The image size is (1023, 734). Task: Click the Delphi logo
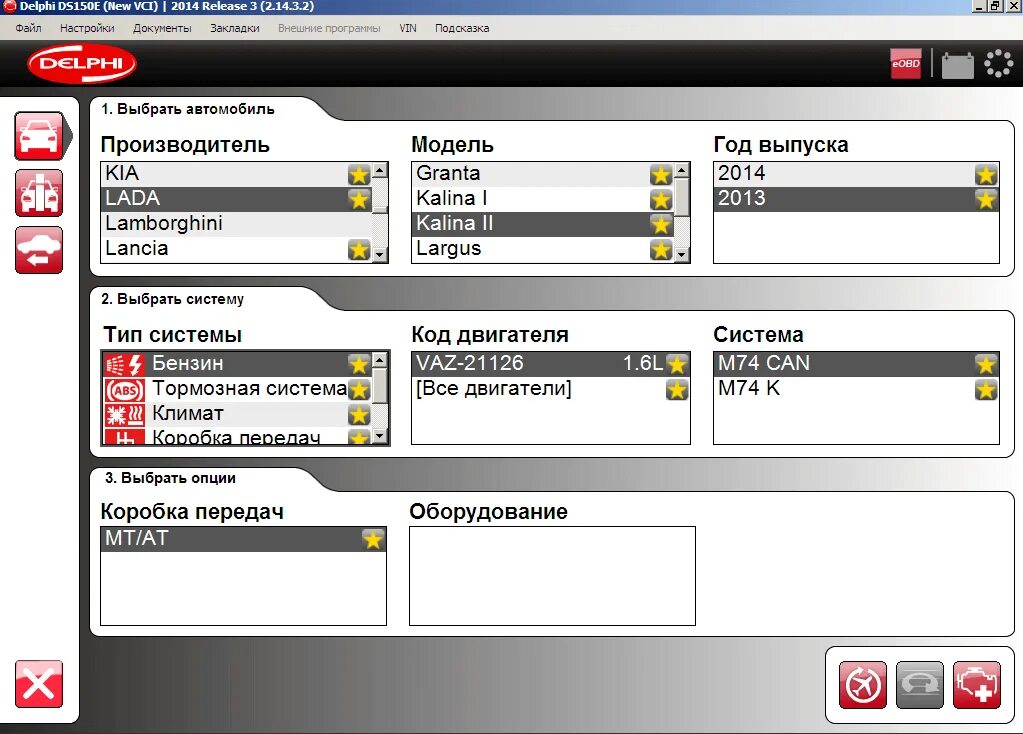82,63
